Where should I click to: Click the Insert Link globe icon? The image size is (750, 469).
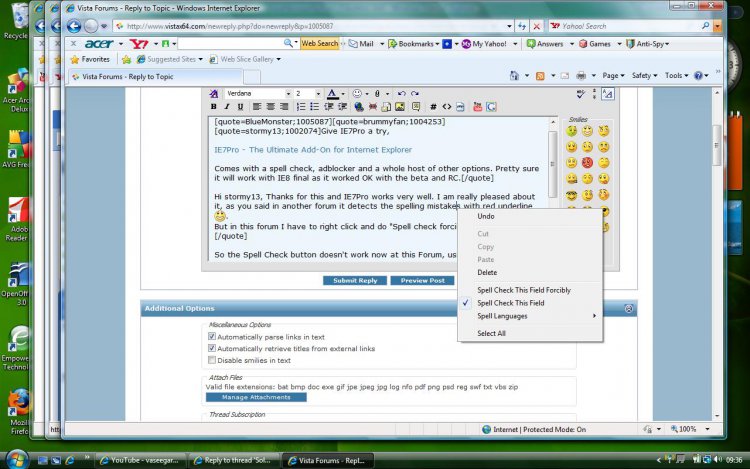coord(359,107)
